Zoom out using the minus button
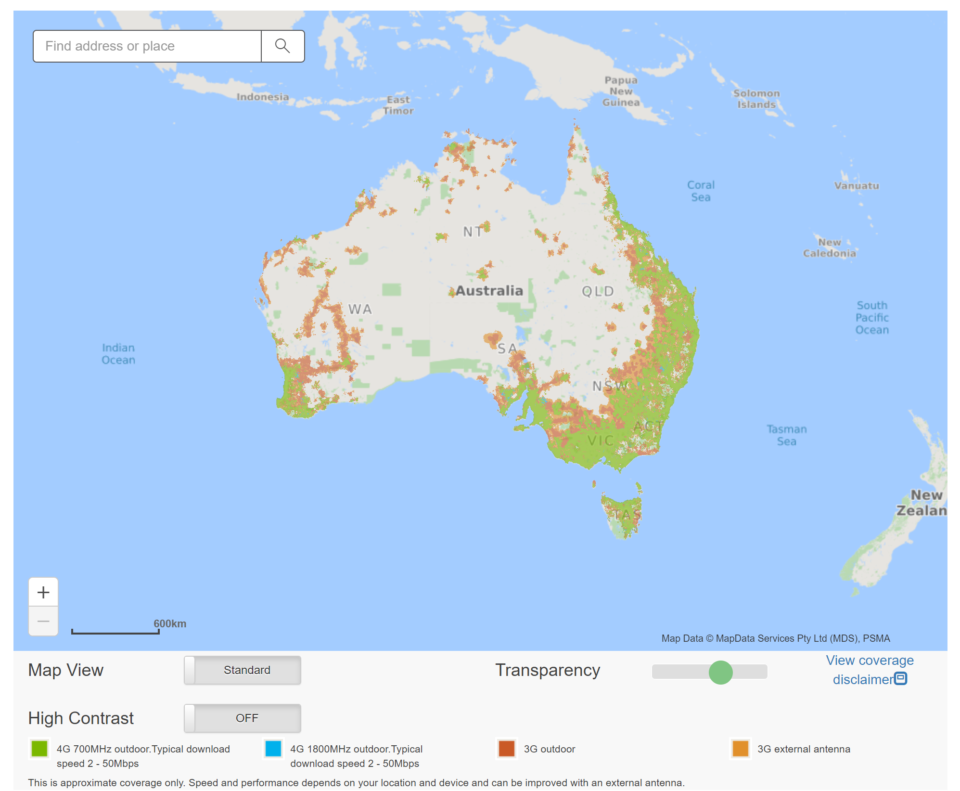This screenshot has width=960, height=791. coord(43,621)
